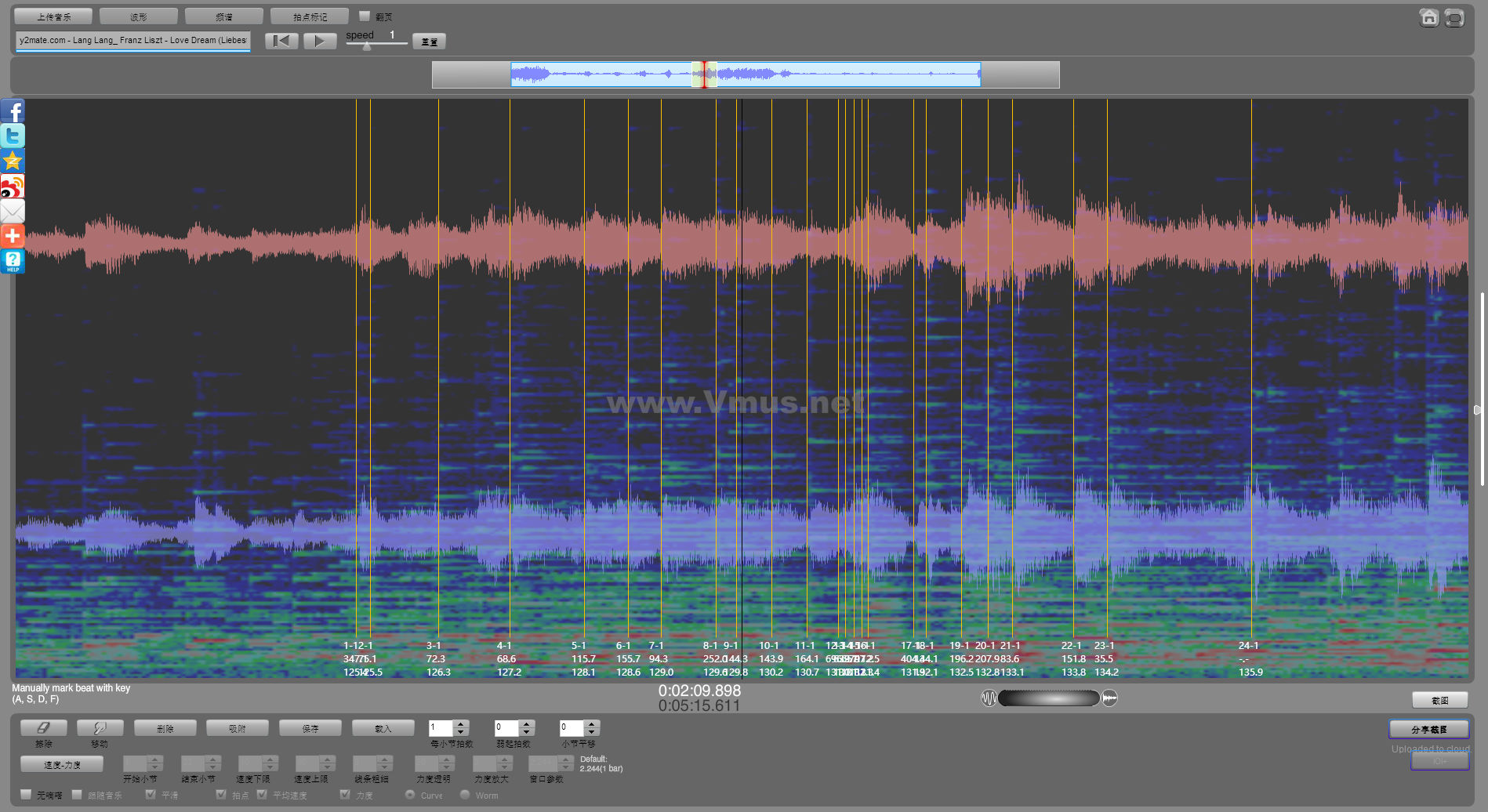The width and height of the screenshot is (1488, 812).
Task: Click the star favorites icon in sidebar
Action: coord(13,161)
